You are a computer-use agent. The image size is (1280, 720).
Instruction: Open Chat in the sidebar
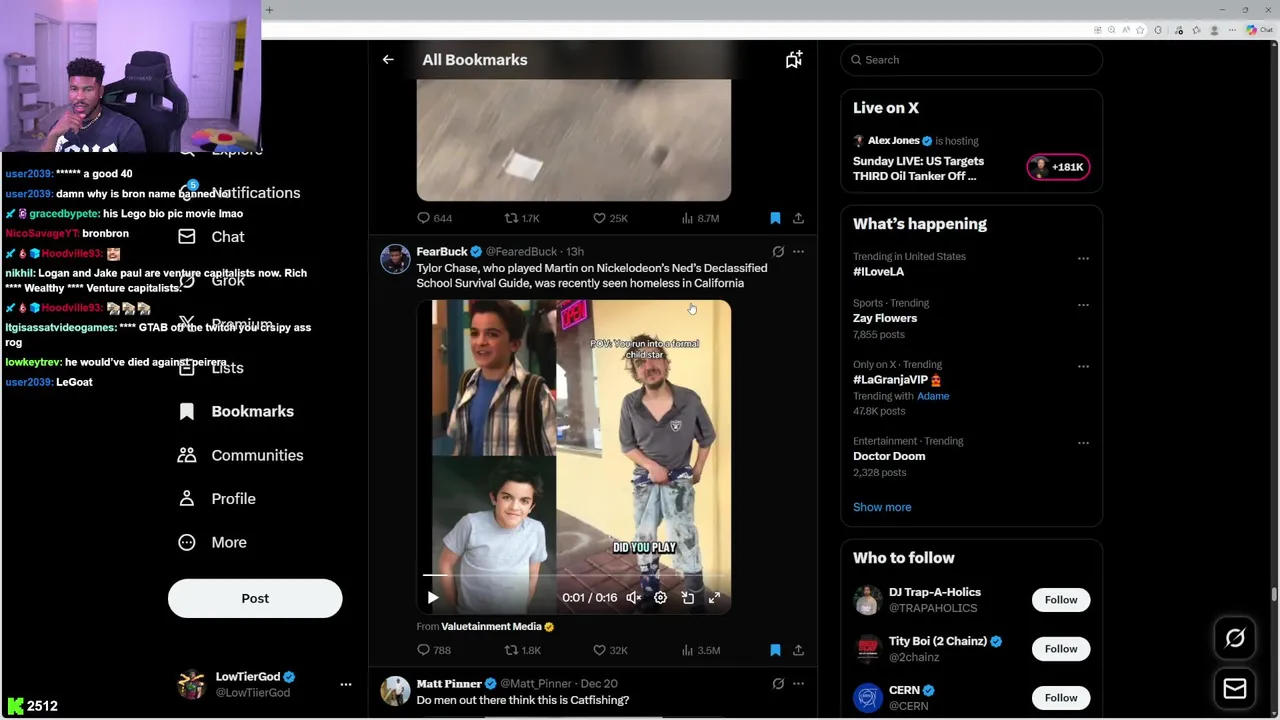click(212, 237)
